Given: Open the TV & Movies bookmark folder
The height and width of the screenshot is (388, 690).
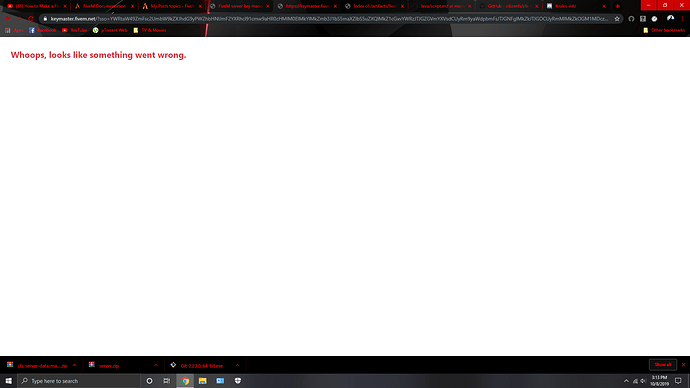Looking at the screenshot, I should tap(150, 30).
